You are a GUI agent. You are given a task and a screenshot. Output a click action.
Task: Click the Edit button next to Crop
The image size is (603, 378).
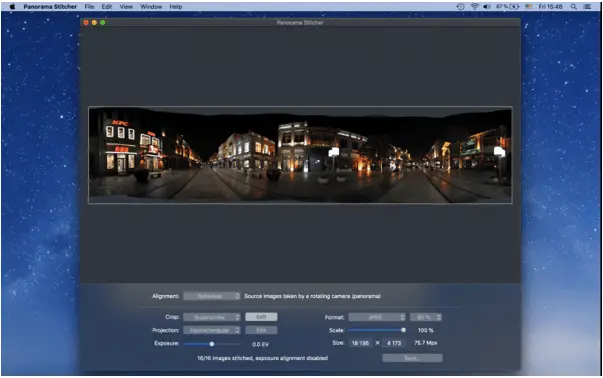[261, 317]
